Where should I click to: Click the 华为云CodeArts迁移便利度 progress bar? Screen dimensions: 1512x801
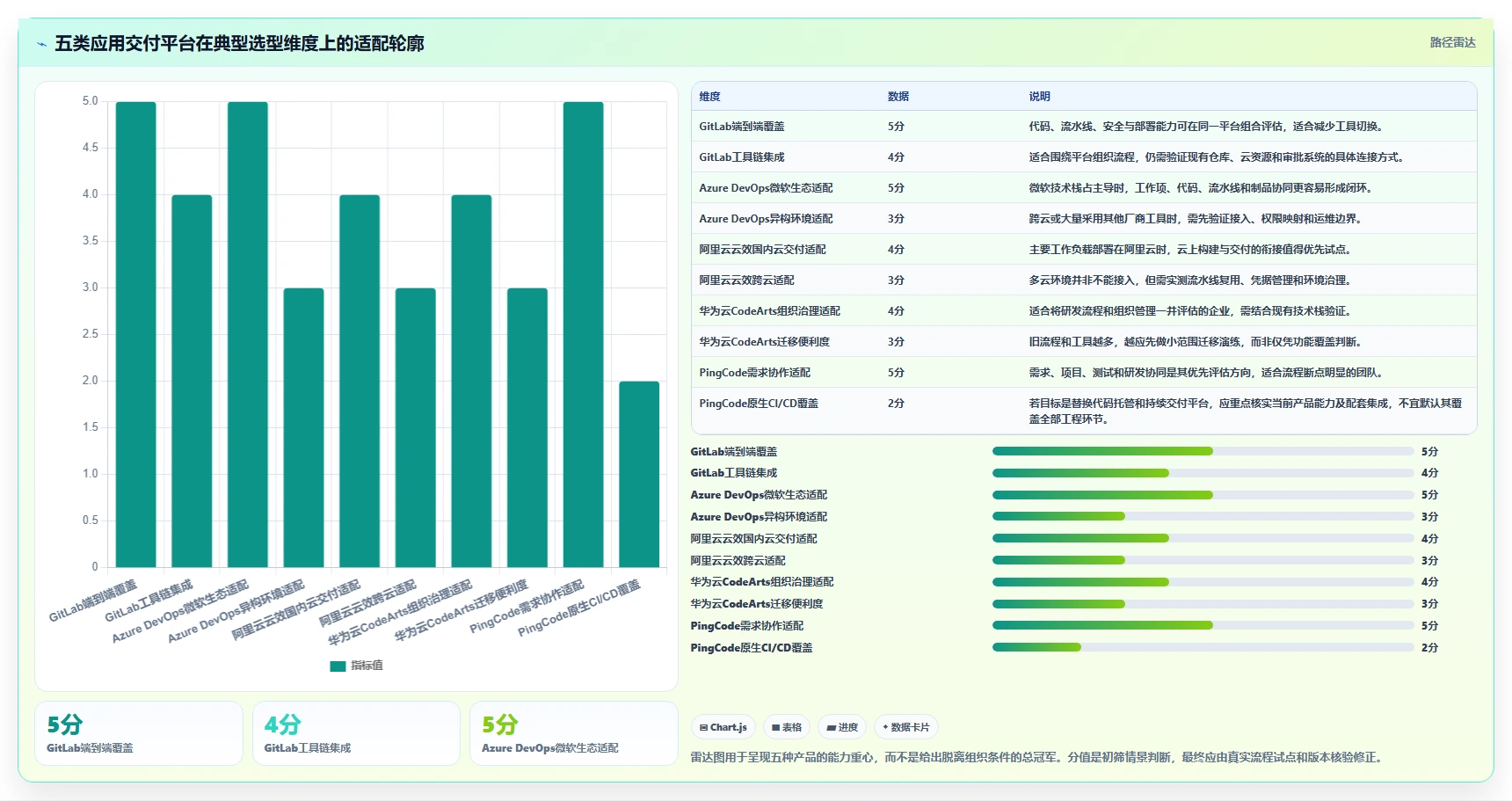(x=1203, y=604)
